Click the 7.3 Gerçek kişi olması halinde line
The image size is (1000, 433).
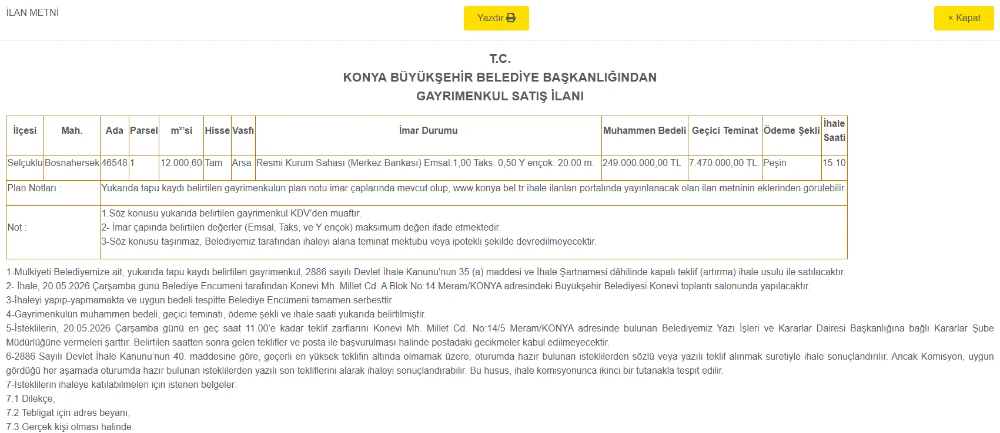coord(70,427)
